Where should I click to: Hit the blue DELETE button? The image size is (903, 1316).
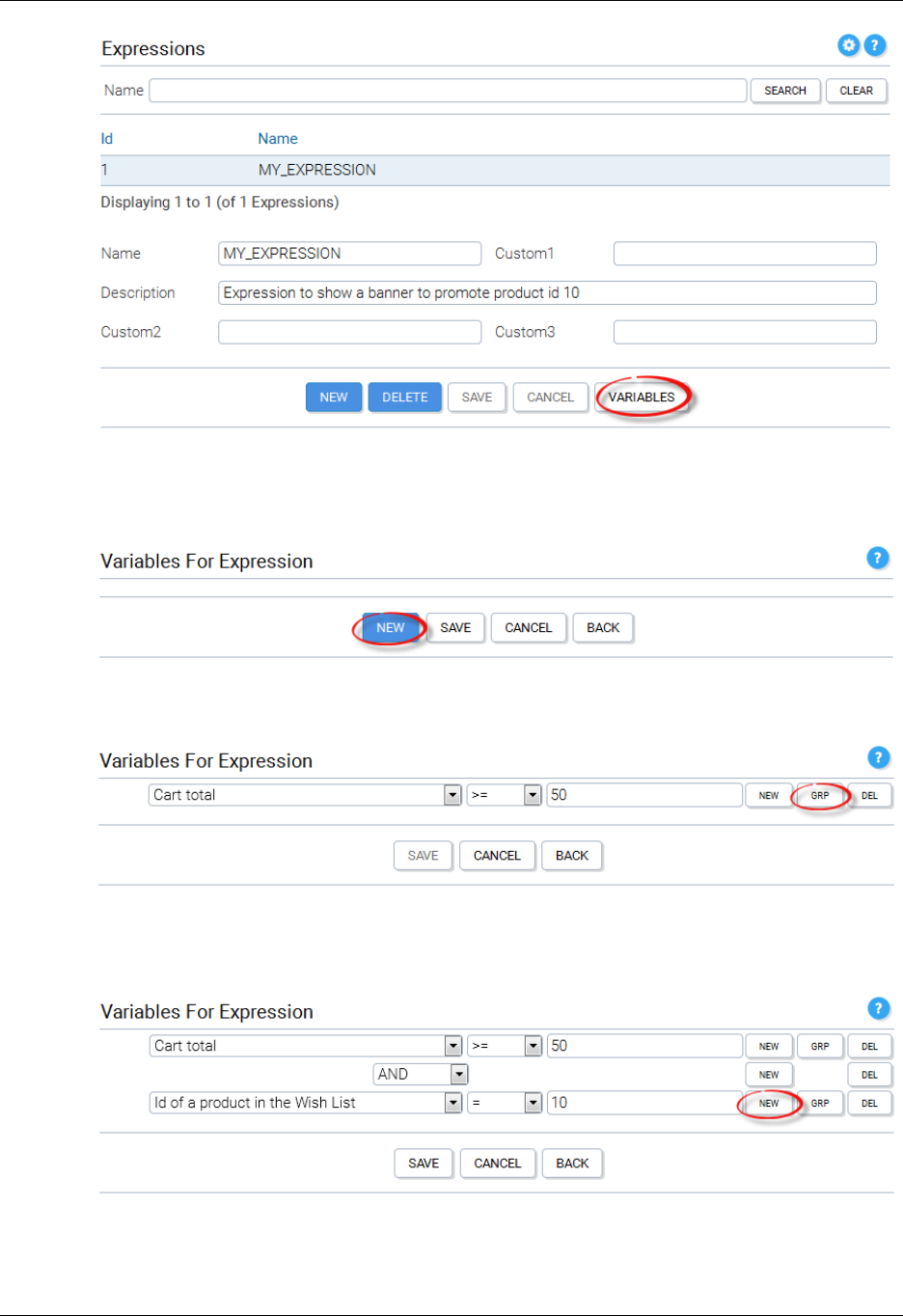(x=404, y=398)
